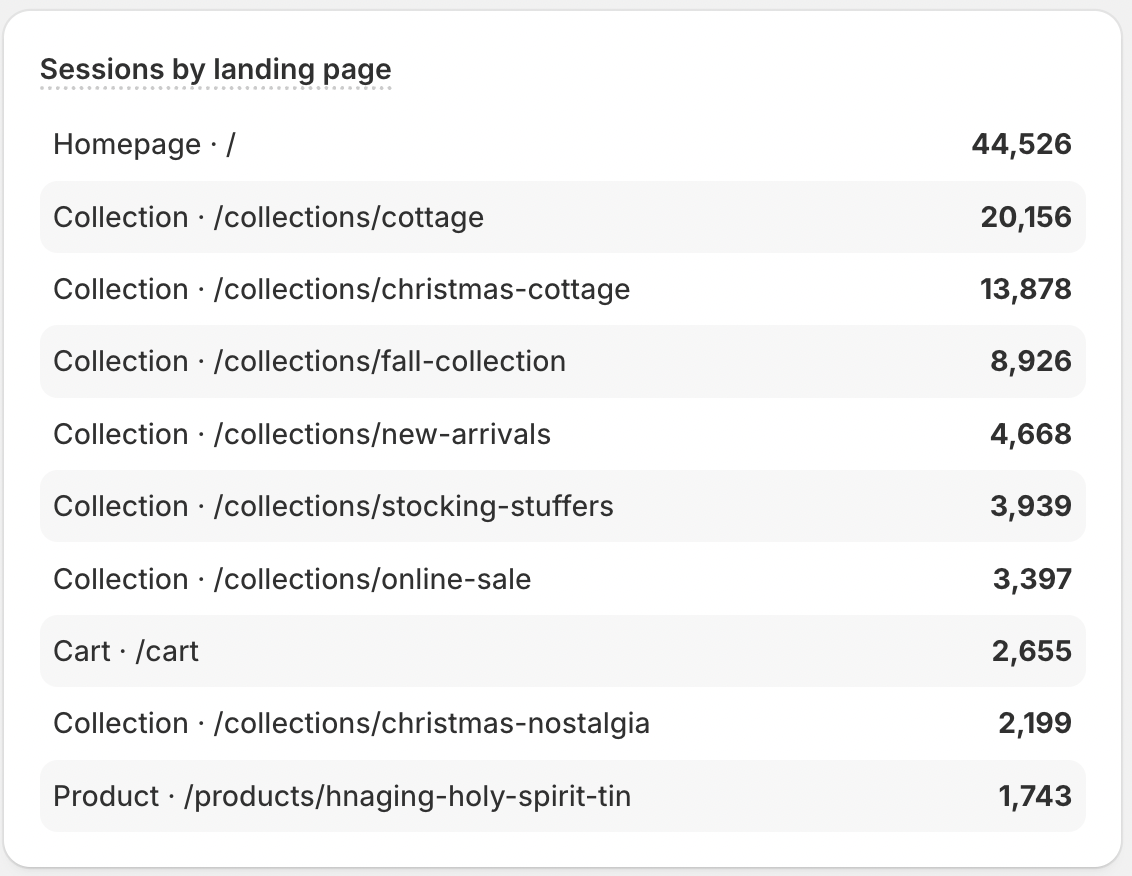Select the 2,655 cart sessions value
The height and width of the screenshot is (876, 1132).
(1030, 651)
